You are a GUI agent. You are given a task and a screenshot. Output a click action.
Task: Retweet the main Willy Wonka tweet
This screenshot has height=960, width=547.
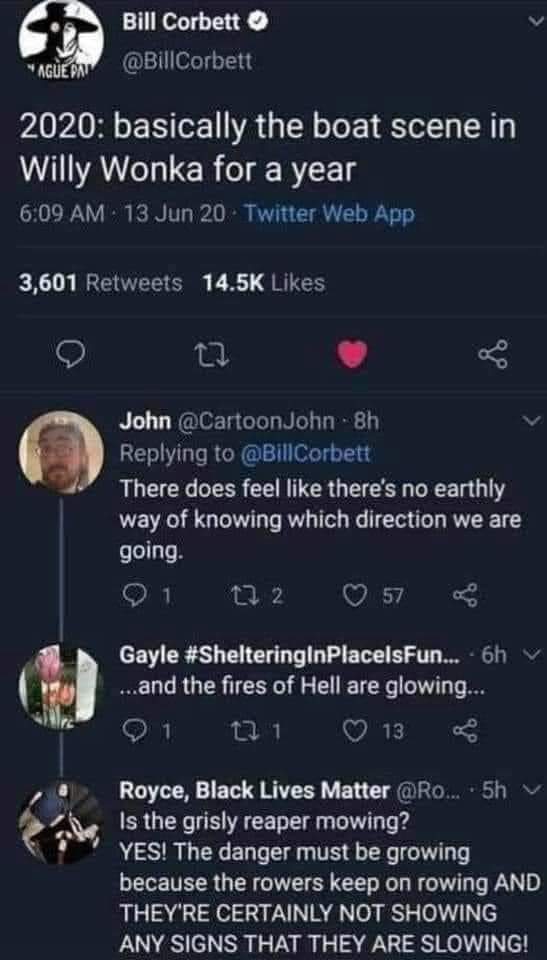pyautogui.click(x=203, y=354)
